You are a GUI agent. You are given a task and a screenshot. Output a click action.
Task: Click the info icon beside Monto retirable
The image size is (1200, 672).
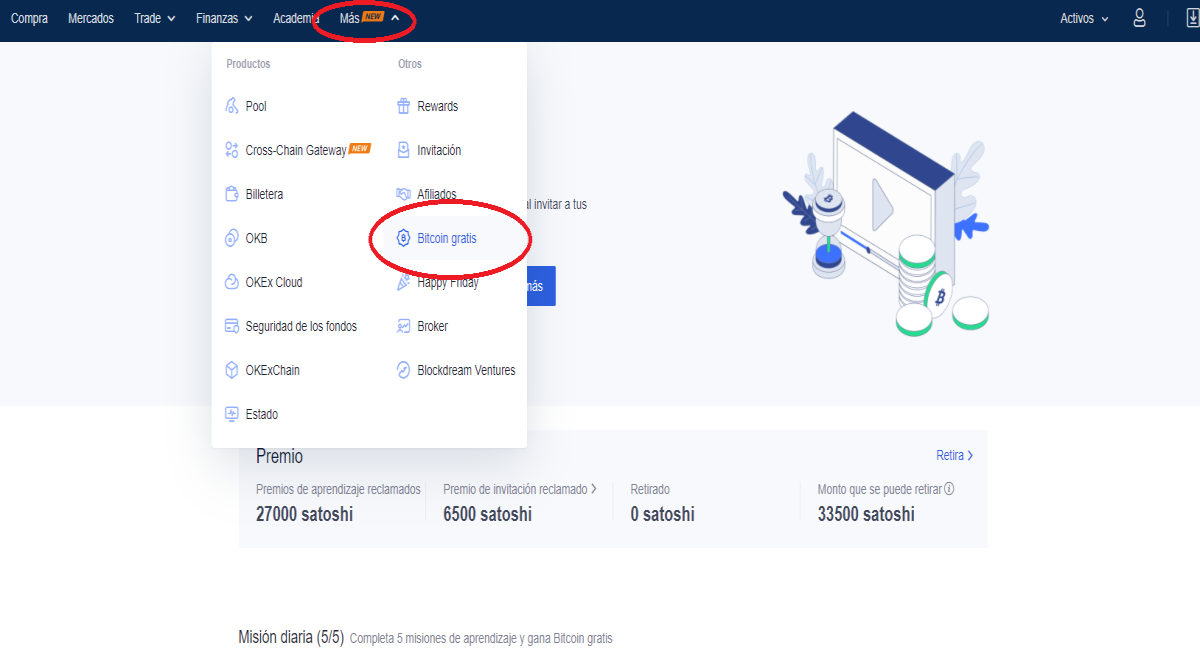pyautogui.click(x=949, y=489)
